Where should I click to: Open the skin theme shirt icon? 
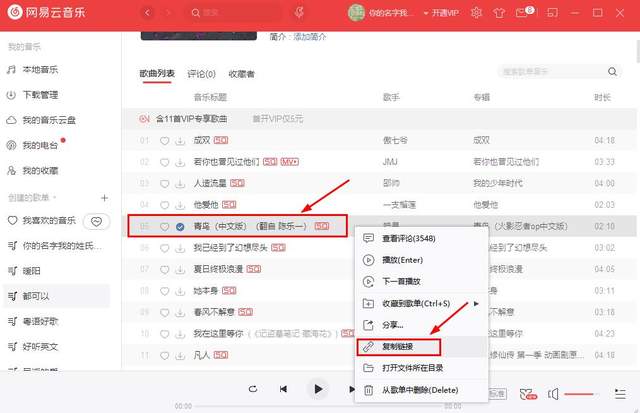pyautogui.click(x=499, y=13)
